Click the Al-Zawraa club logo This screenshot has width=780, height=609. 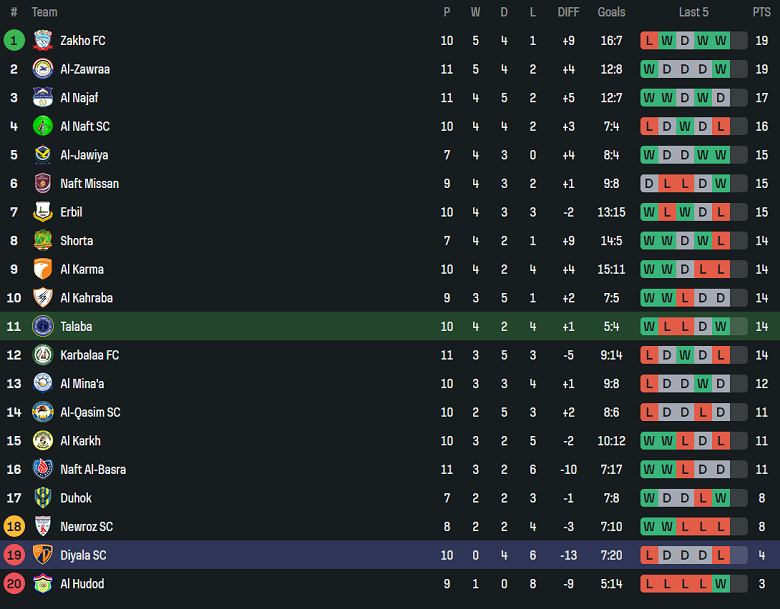click(42, 69)
